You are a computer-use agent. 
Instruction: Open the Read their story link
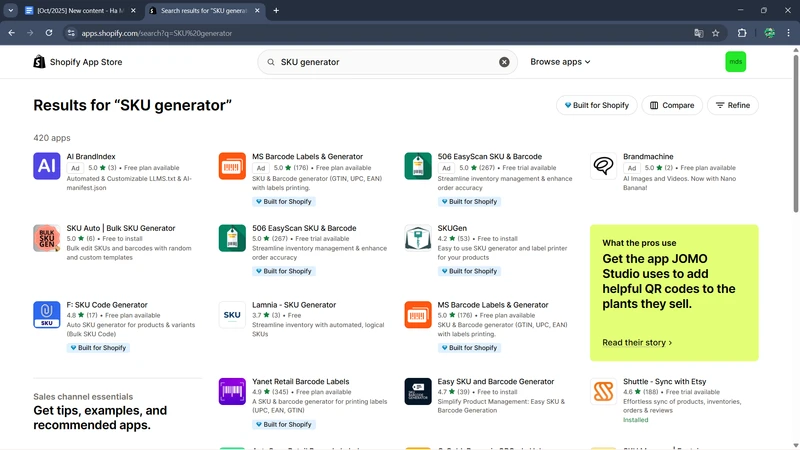click(x=637, y=343)
